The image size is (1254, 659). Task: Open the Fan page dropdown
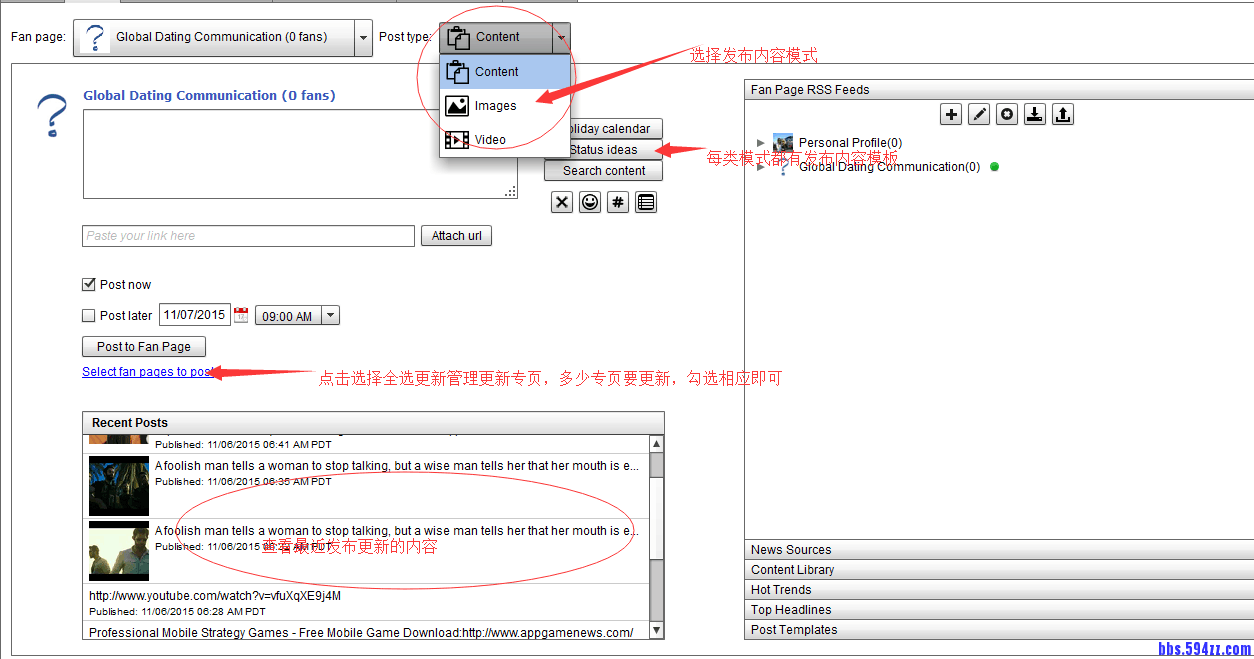tap(362, 38)
